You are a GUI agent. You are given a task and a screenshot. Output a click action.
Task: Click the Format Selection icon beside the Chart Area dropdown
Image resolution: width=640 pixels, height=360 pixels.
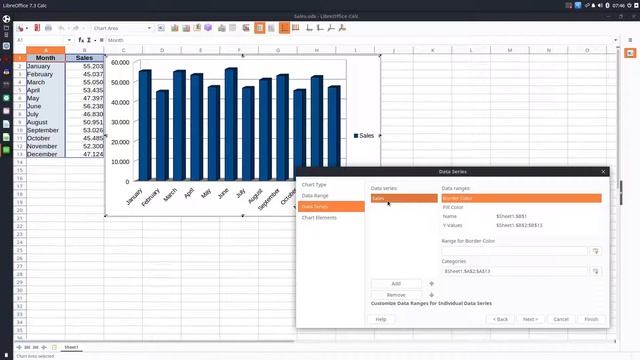[x=161, y=28]
